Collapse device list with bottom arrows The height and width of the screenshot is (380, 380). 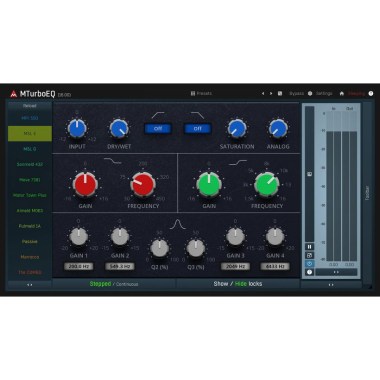(x=30, y=285)
